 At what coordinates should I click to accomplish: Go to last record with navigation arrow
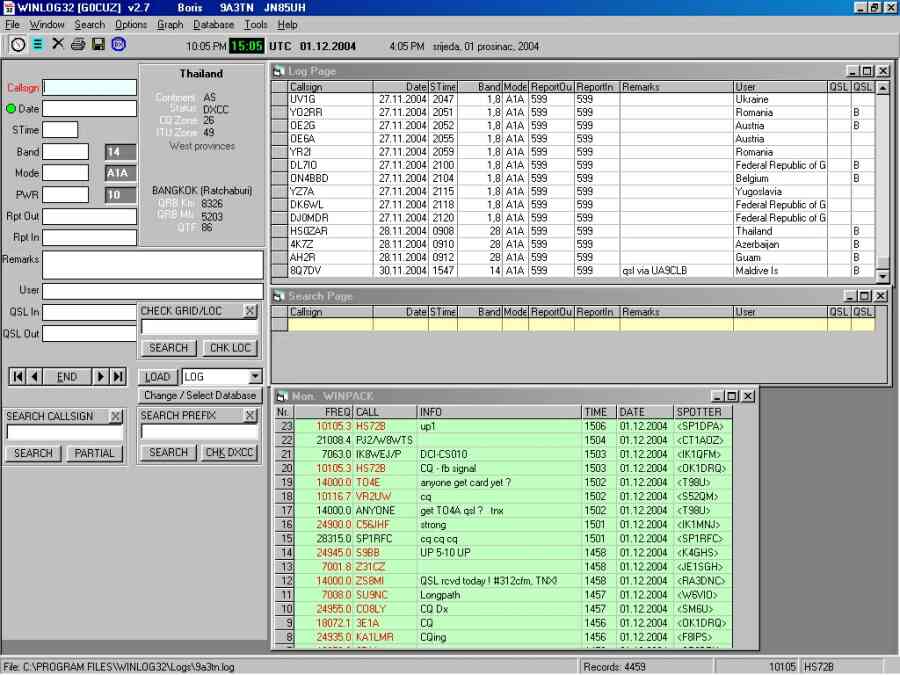(118, 377)
